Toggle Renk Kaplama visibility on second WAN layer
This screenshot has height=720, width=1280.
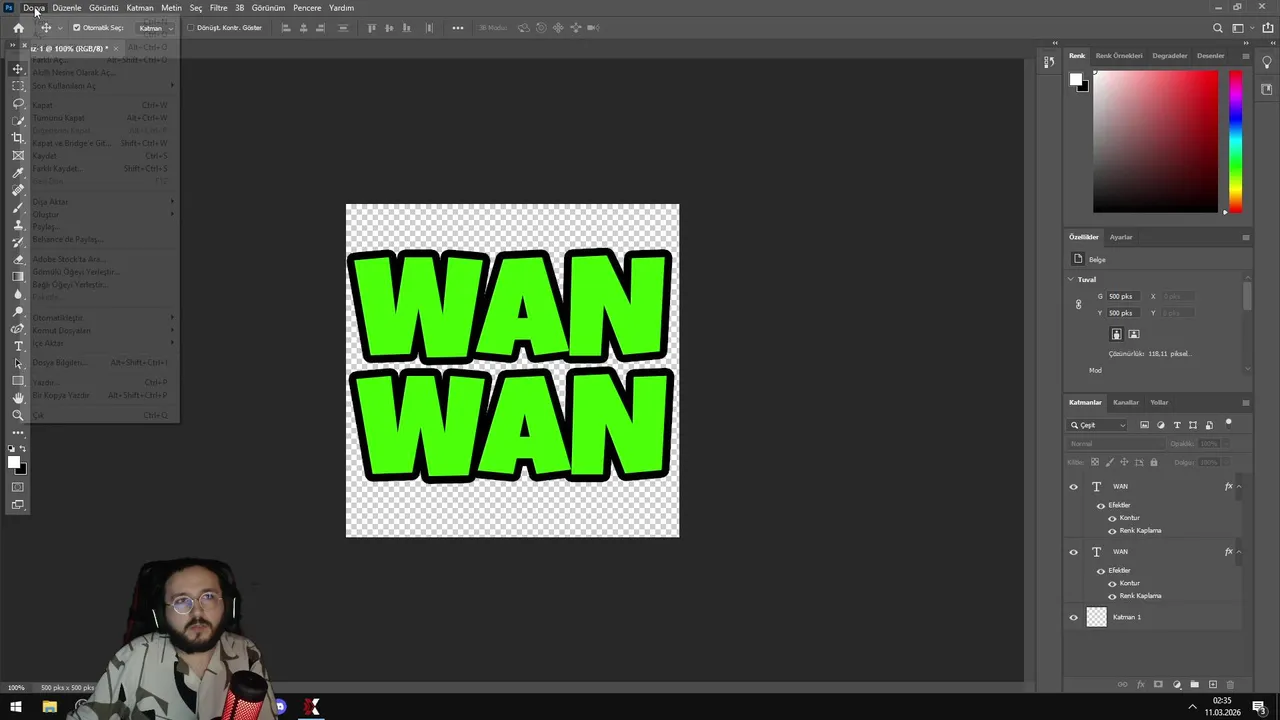point(1112,596)
